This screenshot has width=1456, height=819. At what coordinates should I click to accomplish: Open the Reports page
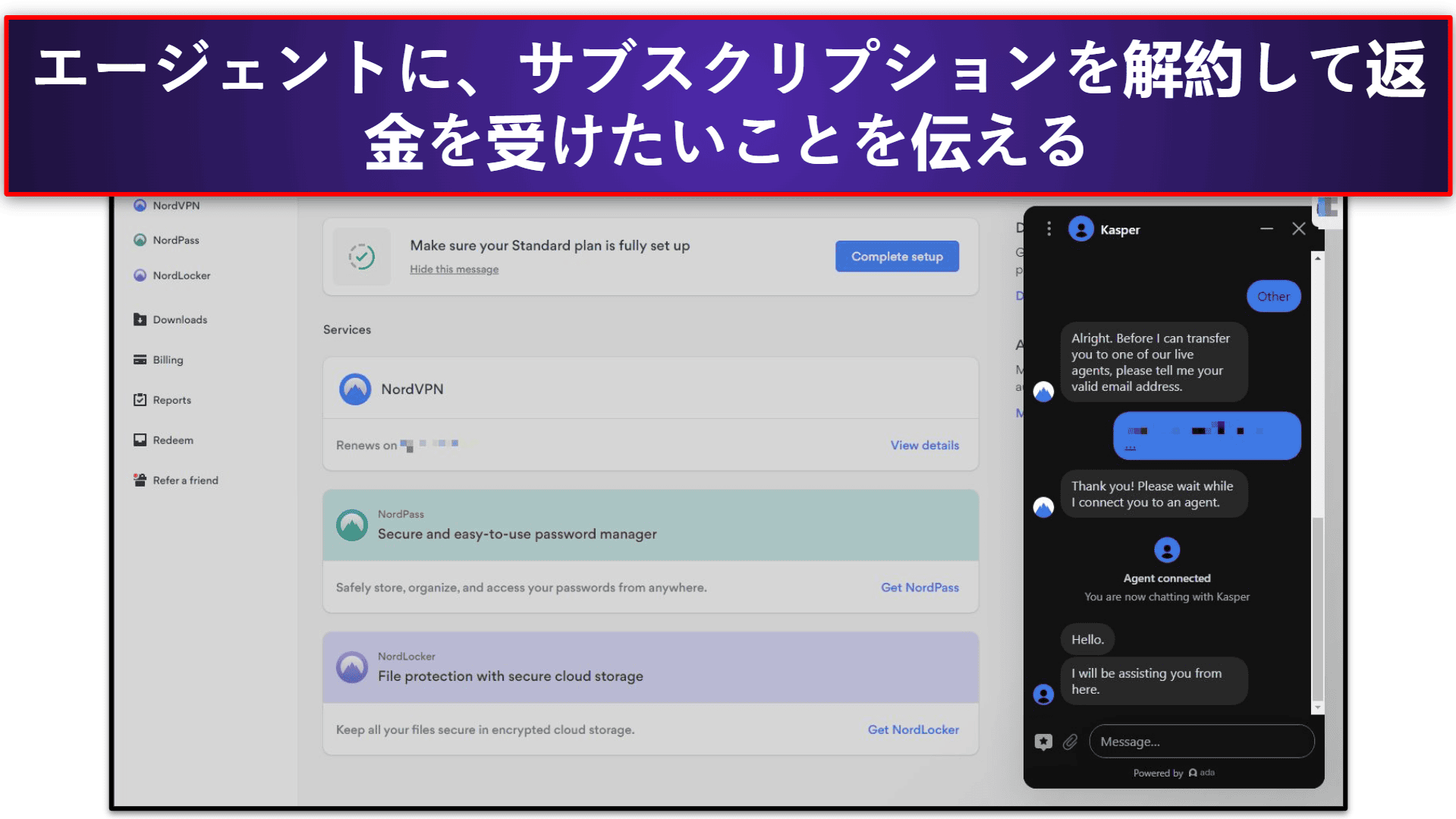171,400
